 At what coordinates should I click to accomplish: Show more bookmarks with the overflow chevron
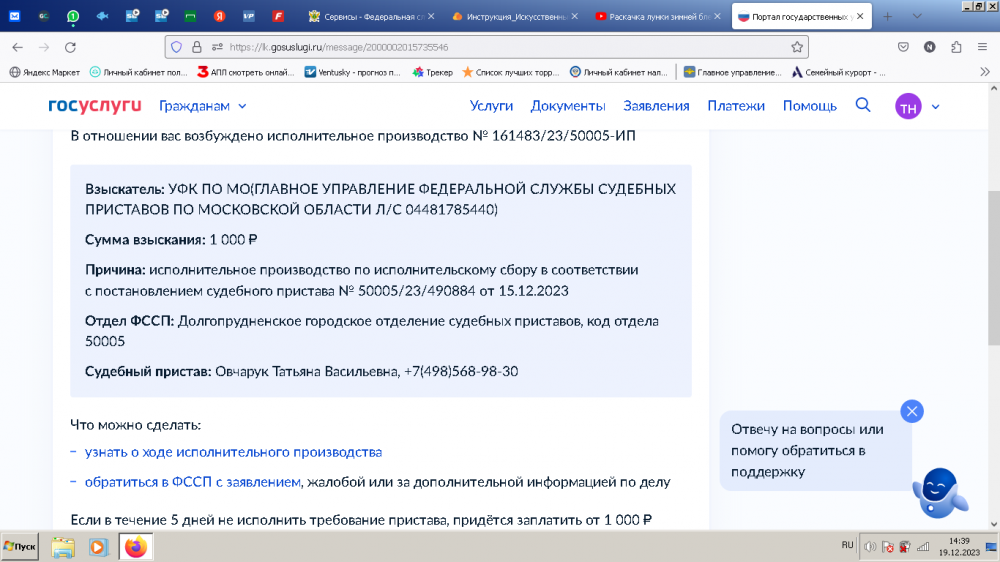(x=984, y=72)
